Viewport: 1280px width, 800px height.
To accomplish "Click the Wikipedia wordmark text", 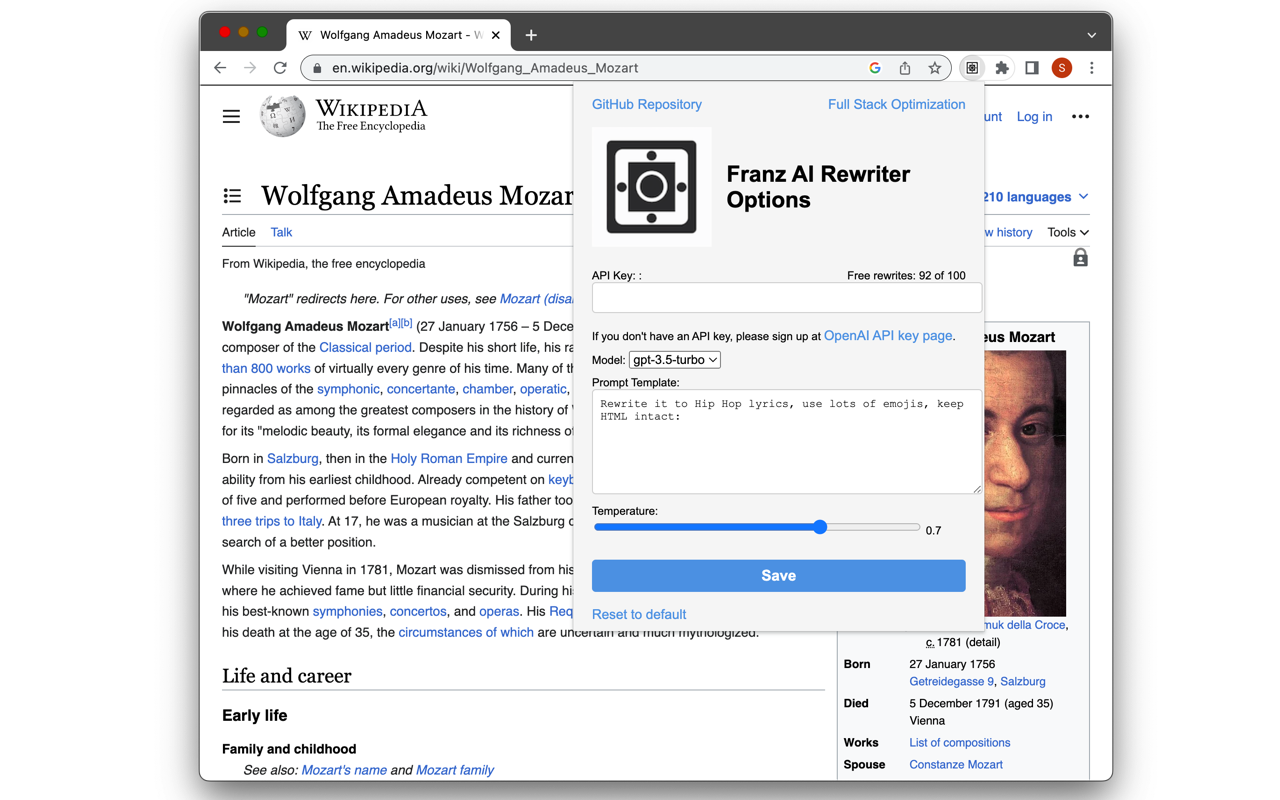I will pos(371,108).
